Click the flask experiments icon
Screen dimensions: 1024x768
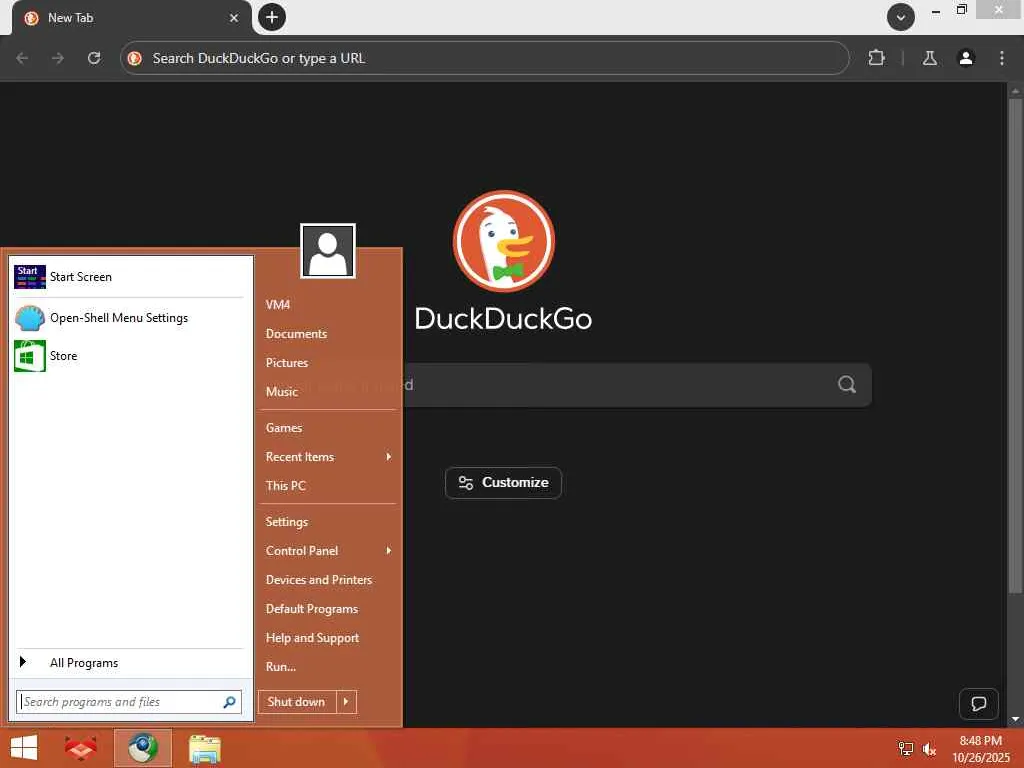tap(929, 58)
